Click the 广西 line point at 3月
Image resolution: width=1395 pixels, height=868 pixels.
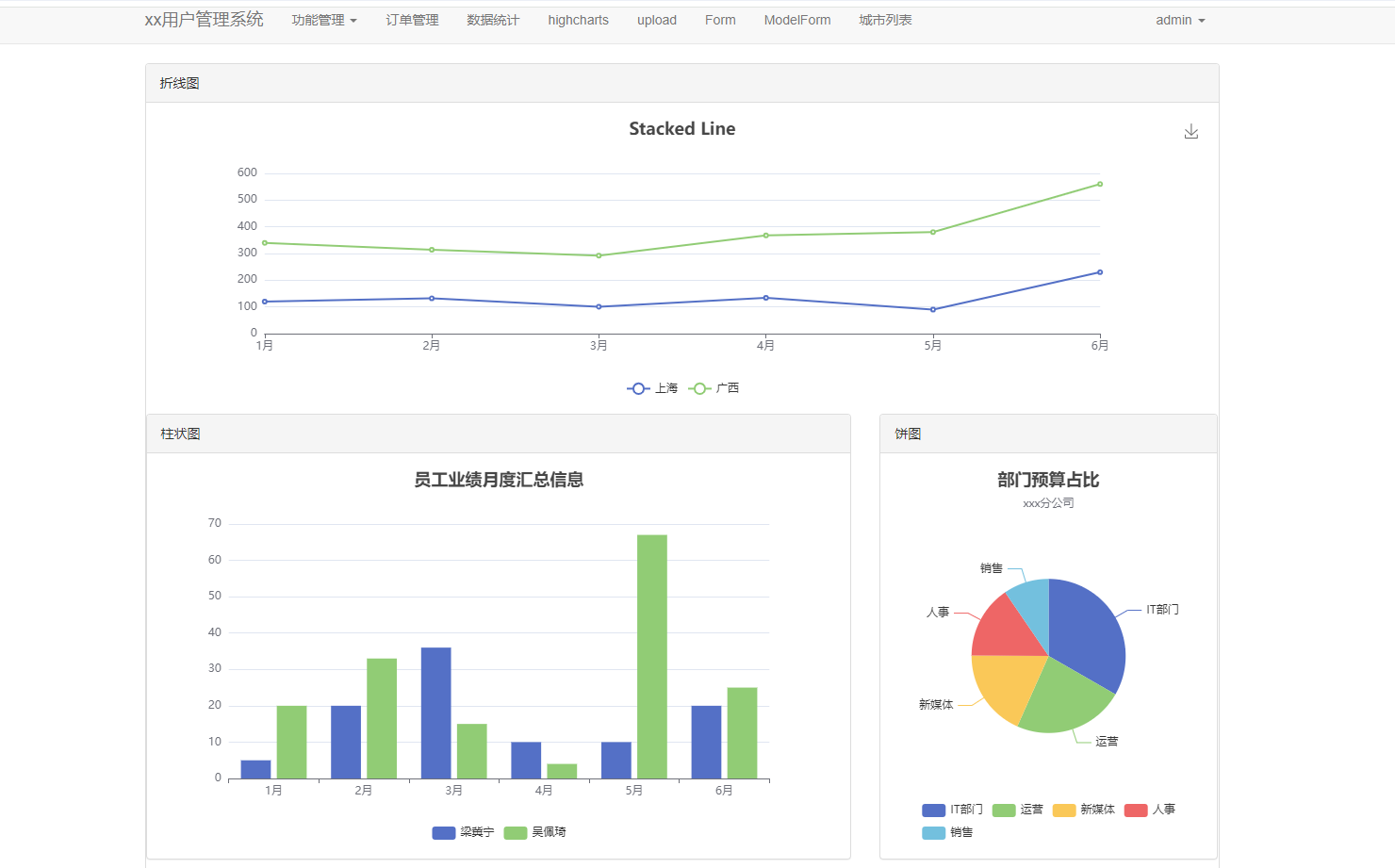tap(599, 255)
